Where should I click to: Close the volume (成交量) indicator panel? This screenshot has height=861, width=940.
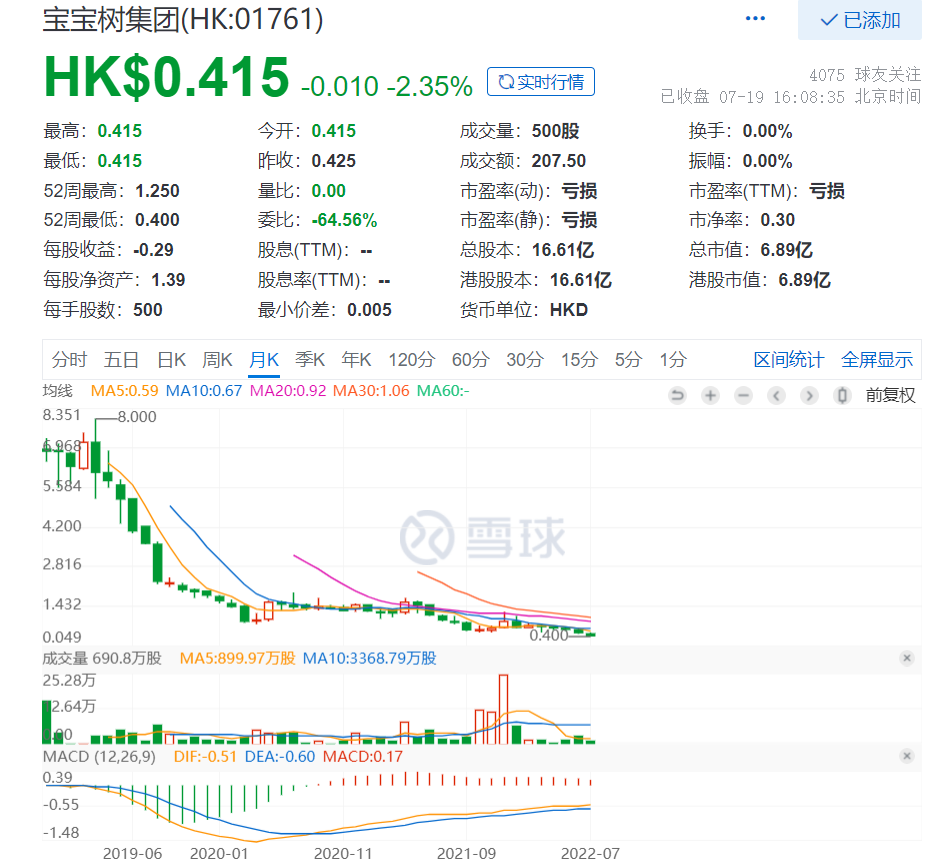[x=906, y=658]
